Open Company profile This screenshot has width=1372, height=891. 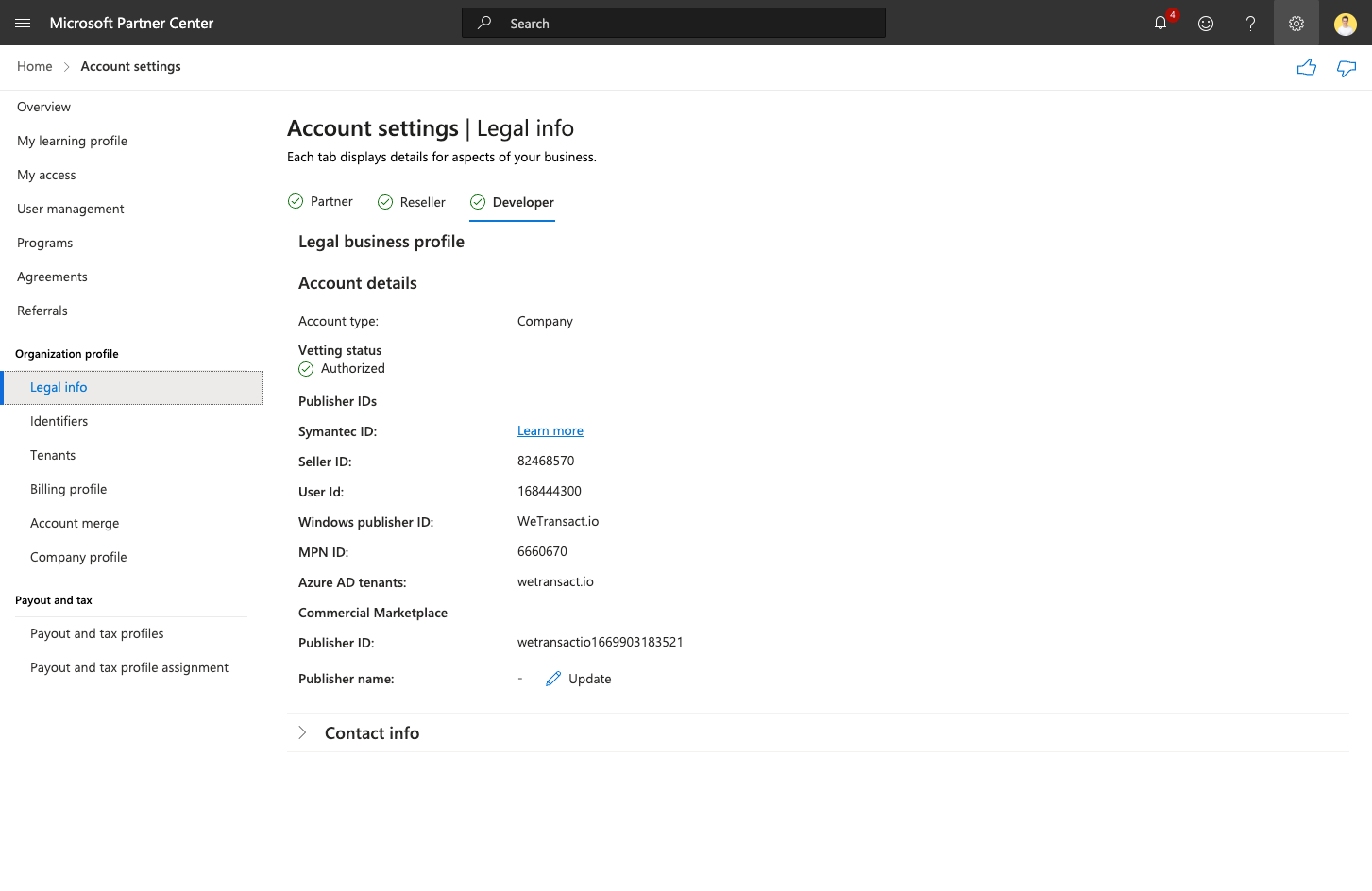coord(78,557)
